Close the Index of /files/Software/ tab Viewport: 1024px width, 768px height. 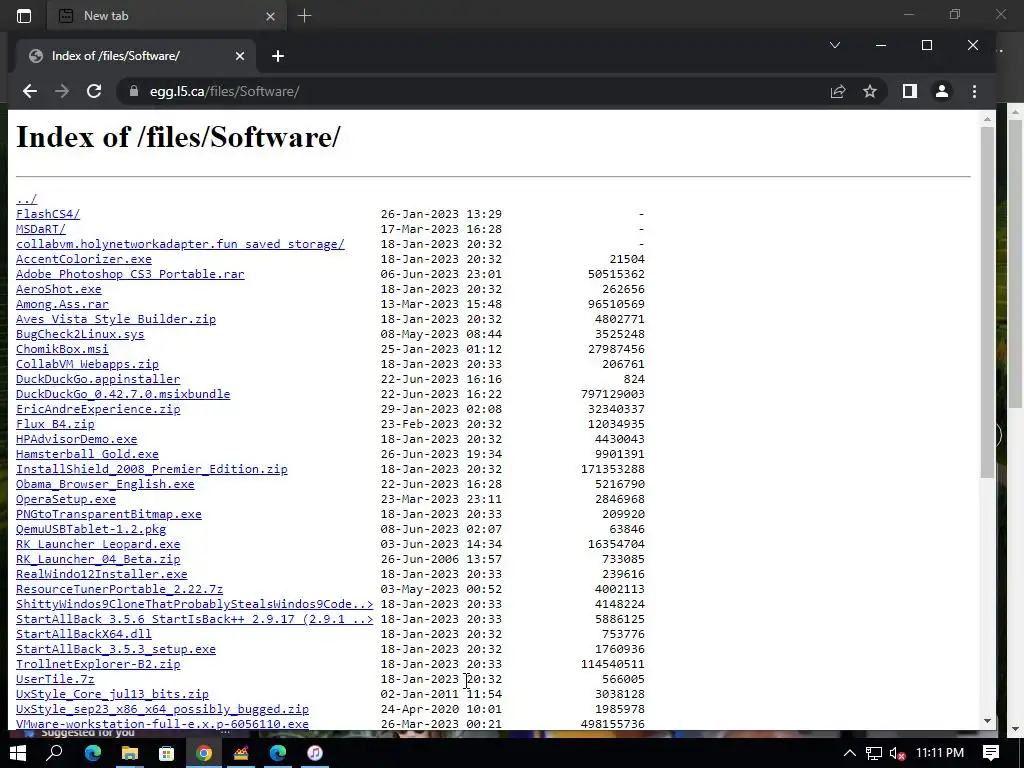(240, 56)
